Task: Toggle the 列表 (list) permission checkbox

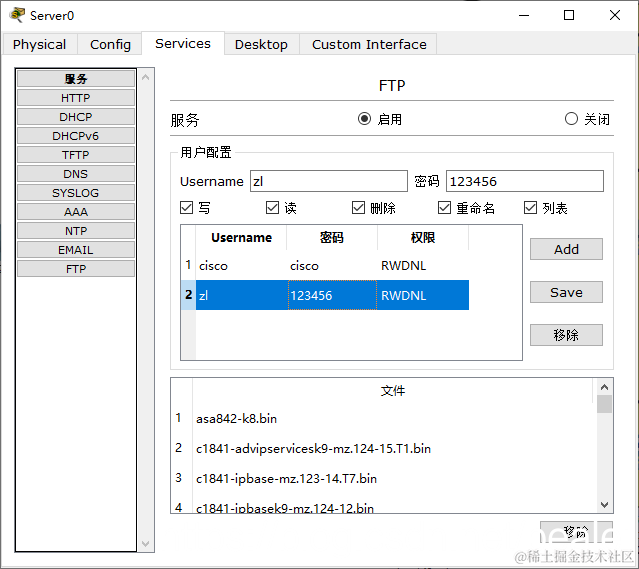Action: (530, 207)
